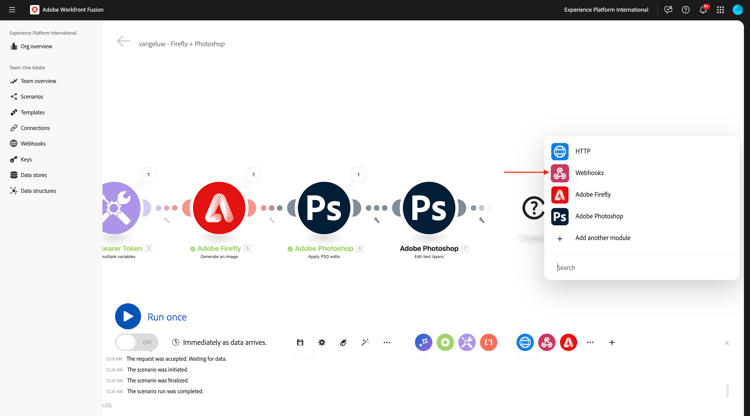
Task: Open the hamburger menu in top bar
Action: point(12,10)
